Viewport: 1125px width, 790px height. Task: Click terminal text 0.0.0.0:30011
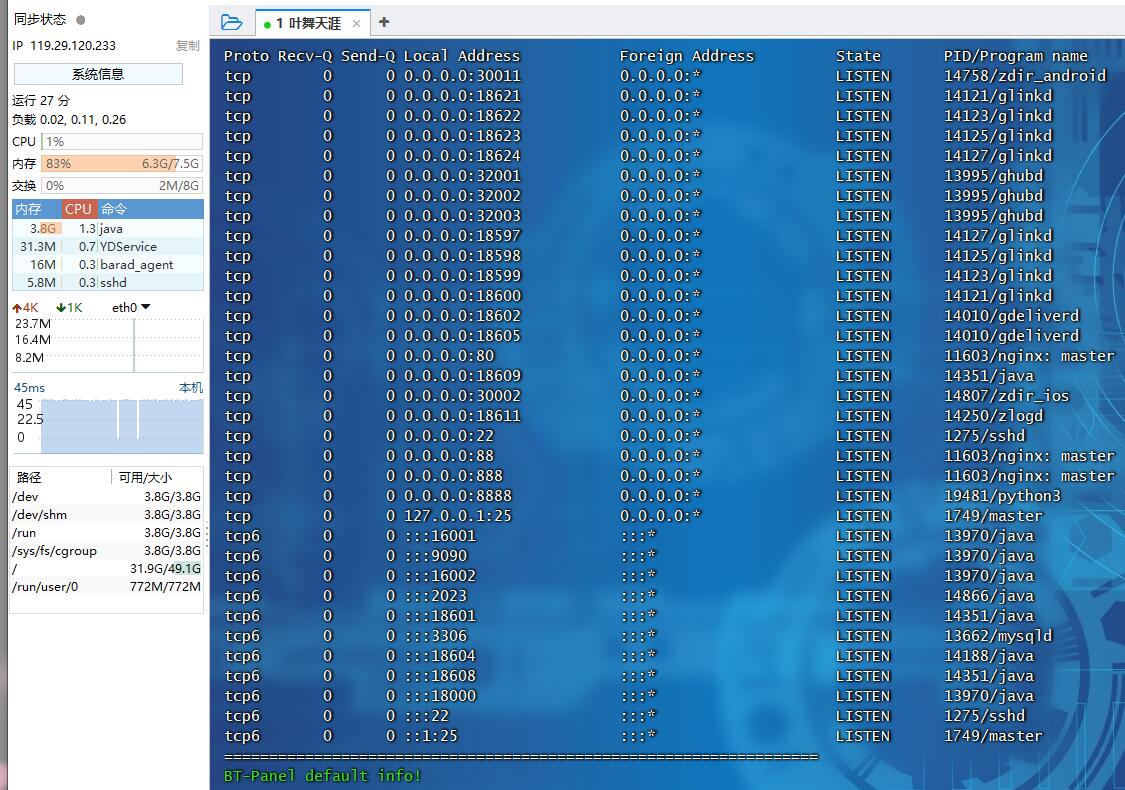(462, 75)
